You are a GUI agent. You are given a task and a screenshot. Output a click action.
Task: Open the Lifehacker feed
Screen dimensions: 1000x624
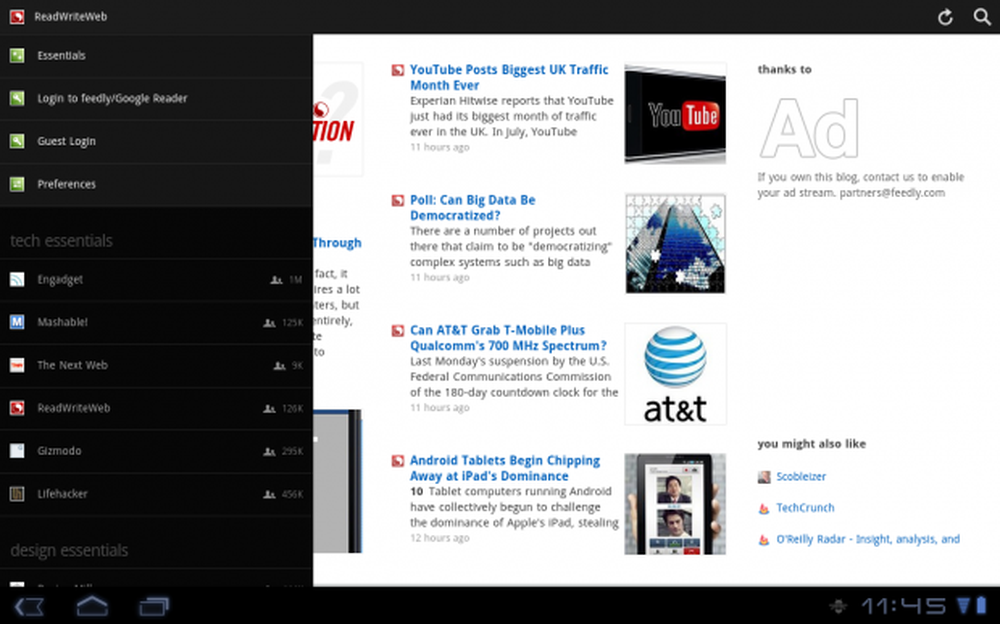click(156, 494)
